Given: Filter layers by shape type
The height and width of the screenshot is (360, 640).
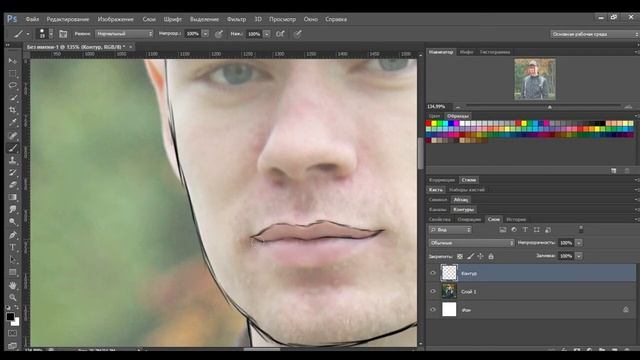Looking at the screenshot, I should 536,230.
